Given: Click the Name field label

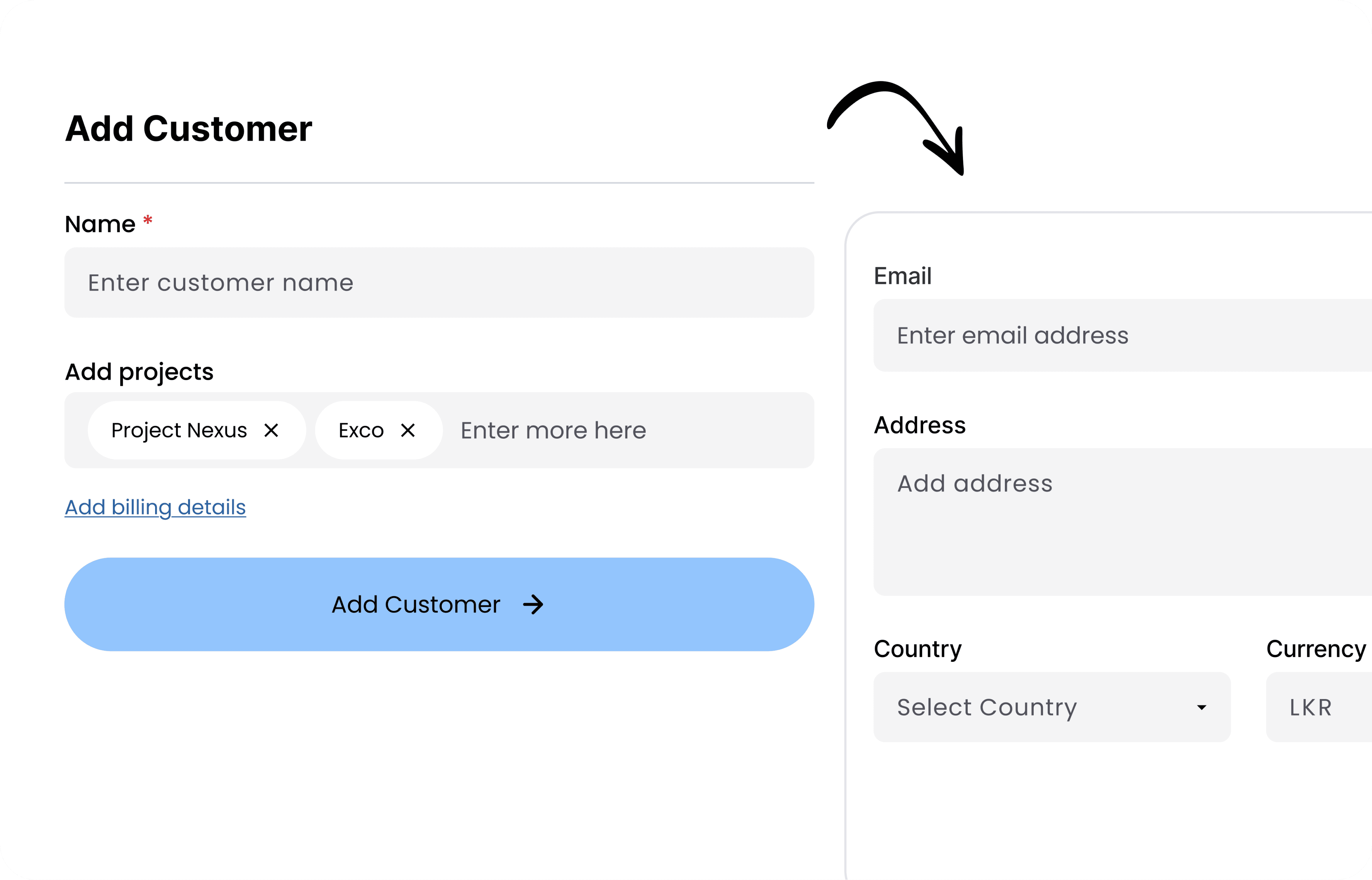Looking at the screenshot, I should point(101,224).
